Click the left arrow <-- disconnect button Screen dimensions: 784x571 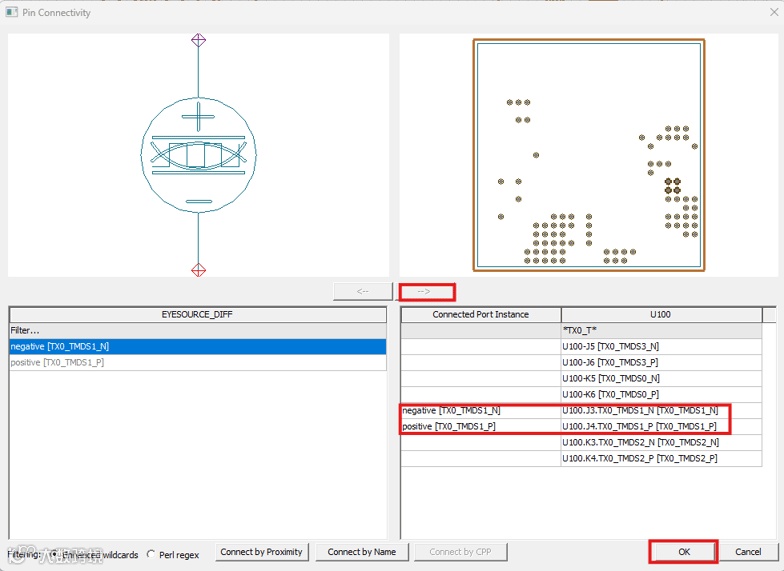(x=363, y=292)
